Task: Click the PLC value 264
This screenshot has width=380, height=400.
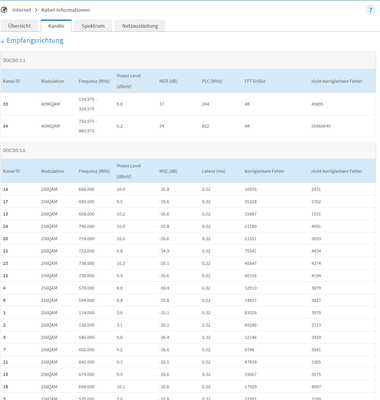Action: click(x=205, y=104)
